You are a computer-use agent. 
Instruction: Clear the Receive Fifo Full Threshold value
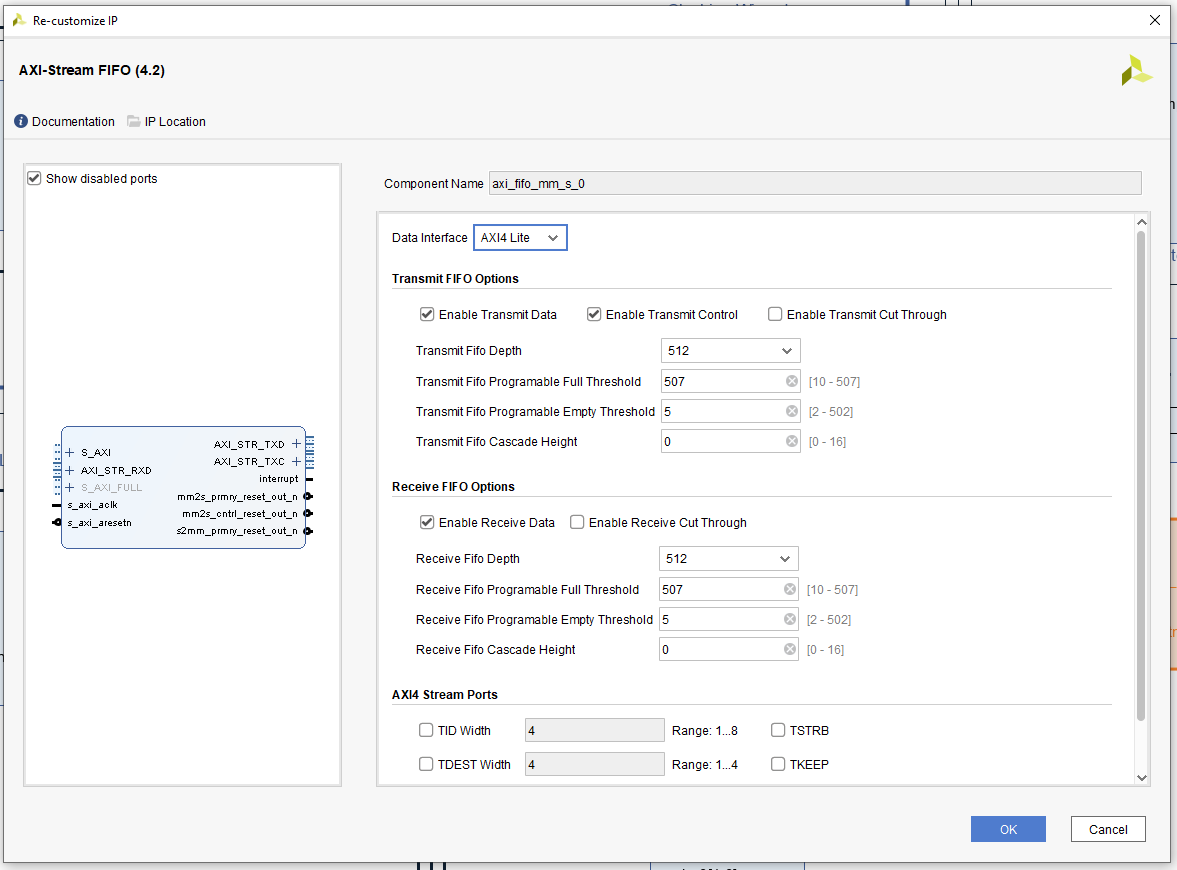790,589
